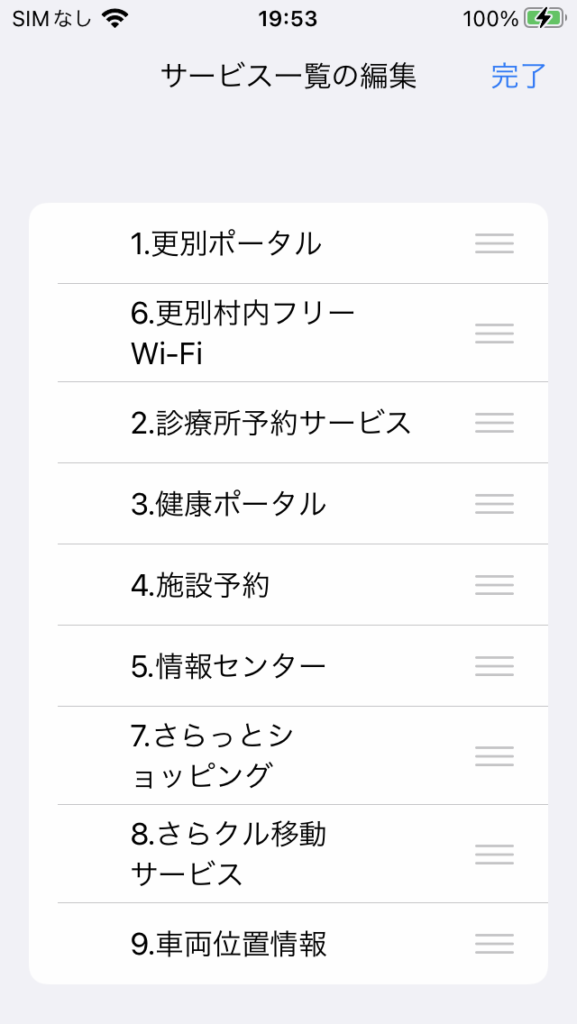
Task: Select the reorder grip for 2.診療所予約サービス
Action: tap(494, 423)
